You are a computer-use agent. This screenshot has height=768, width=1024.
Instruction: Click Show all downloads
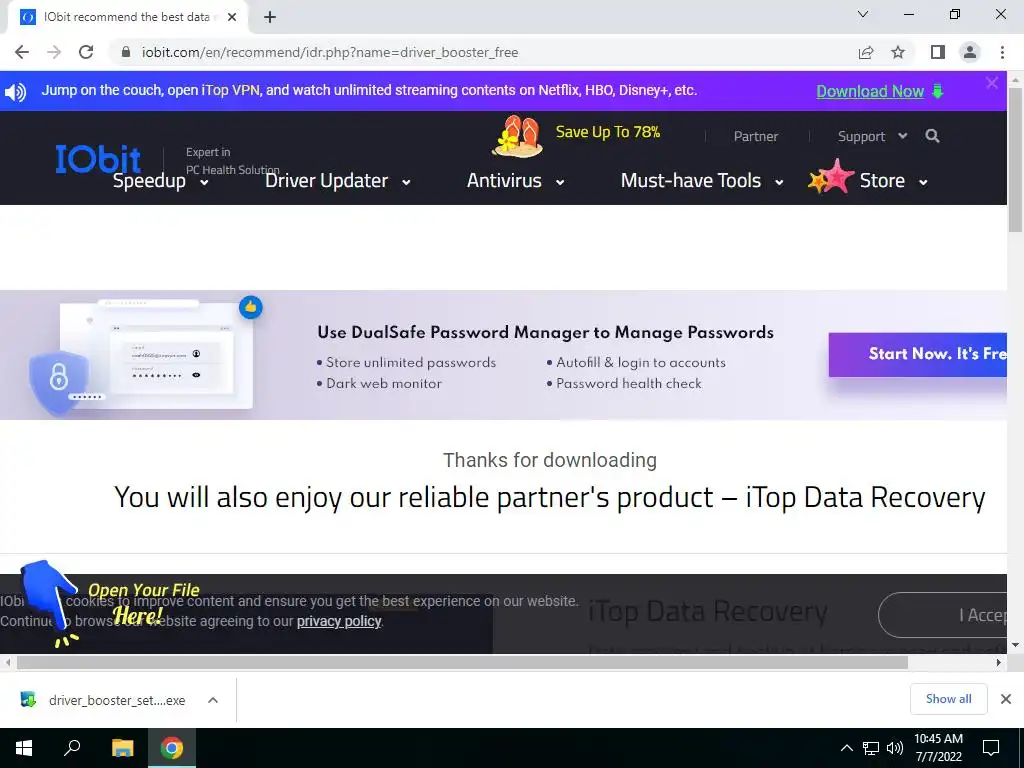pyautogui.click(x=948, y=699)
